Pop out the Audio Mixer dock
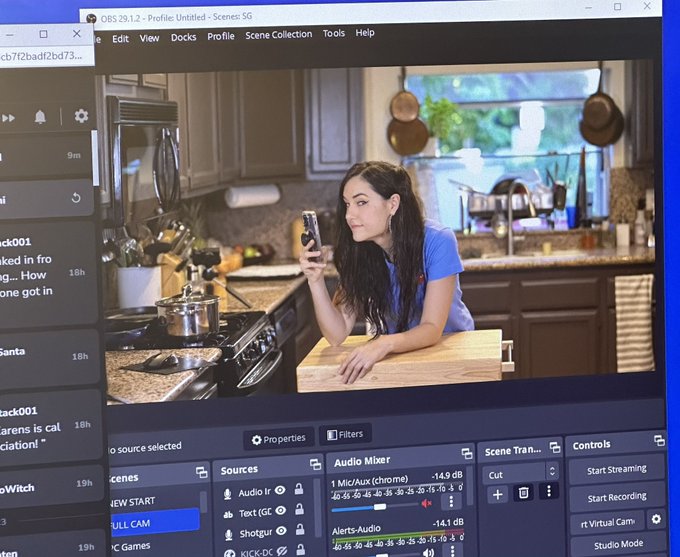Screen dimensions: 680x557 point(467,454)
